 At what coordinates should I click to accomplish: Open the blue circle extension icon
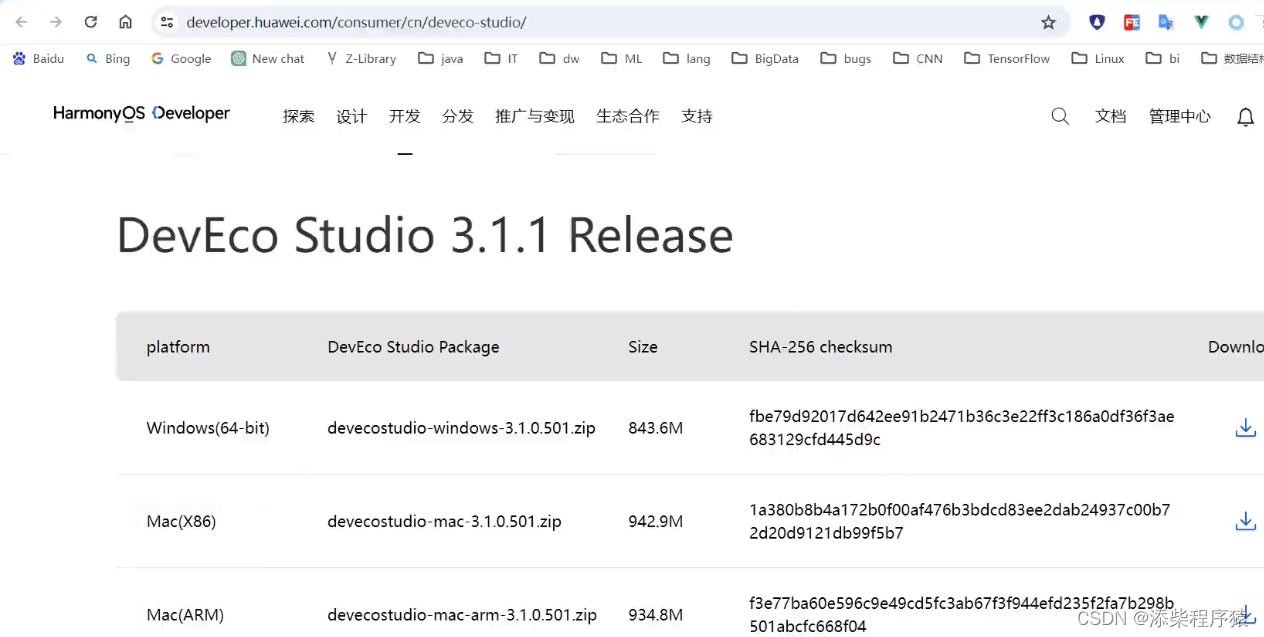1236,22
